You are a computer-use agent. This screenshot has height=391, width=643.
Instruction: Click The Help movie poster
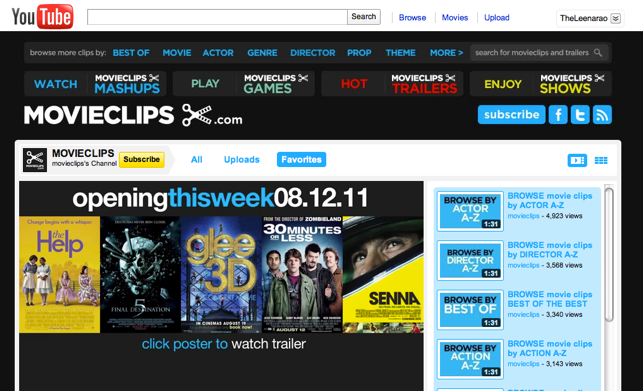(x=59, y=274)
